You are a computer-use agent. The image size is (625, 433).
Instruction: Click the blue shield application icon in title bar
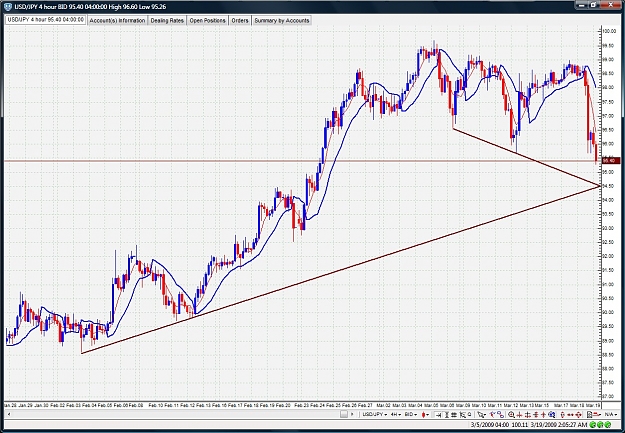8,7
